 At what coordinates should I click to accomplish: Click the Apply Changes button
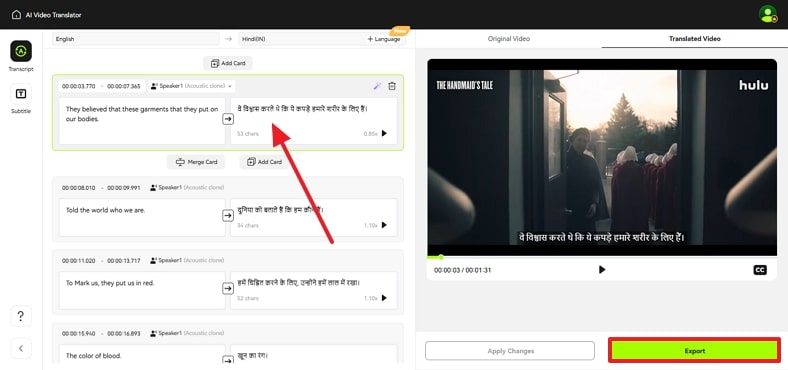(x=510, y=351)
